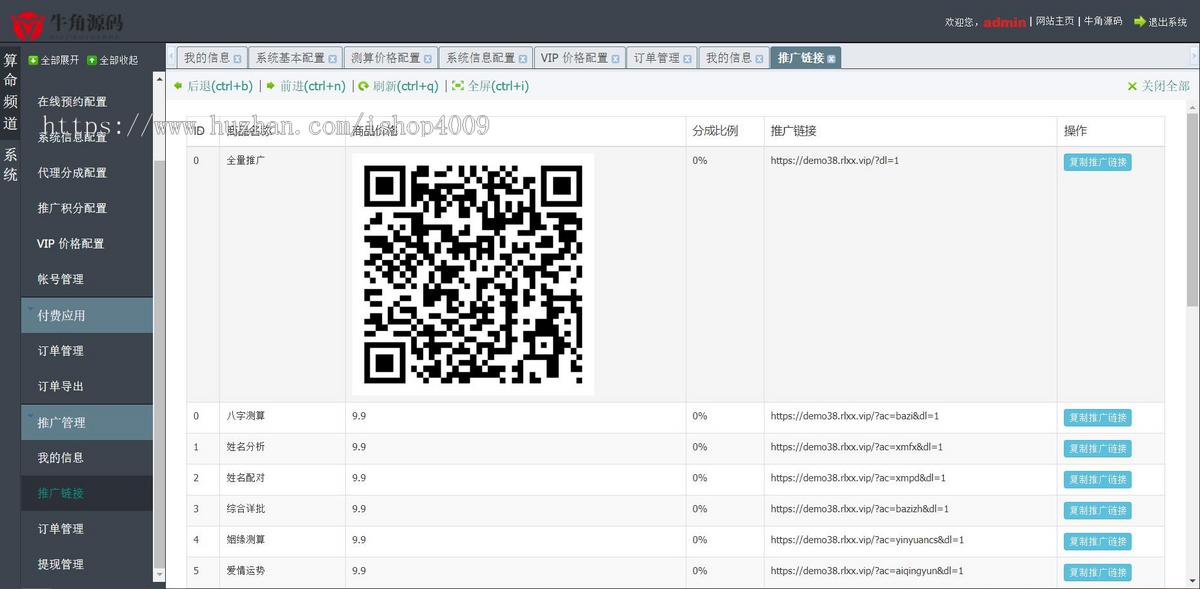Close the second 我的信息 tab
1200x589 pixels.
[x=759, y=59]
